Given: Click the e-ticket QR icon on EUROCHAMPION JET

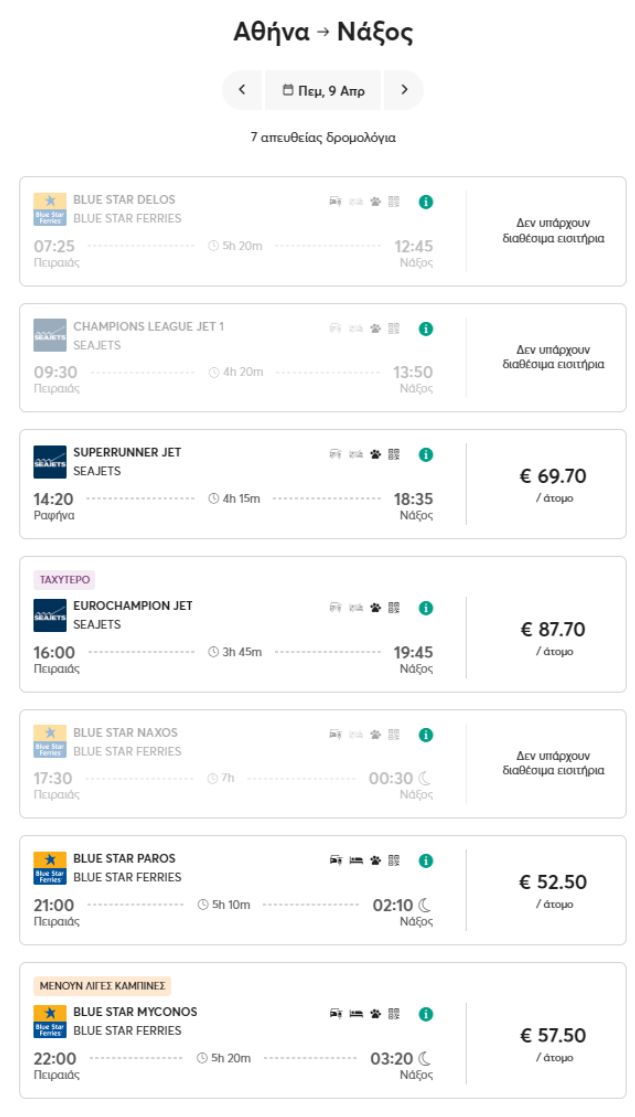Looking at the screenshot, I should pos(394,607).
